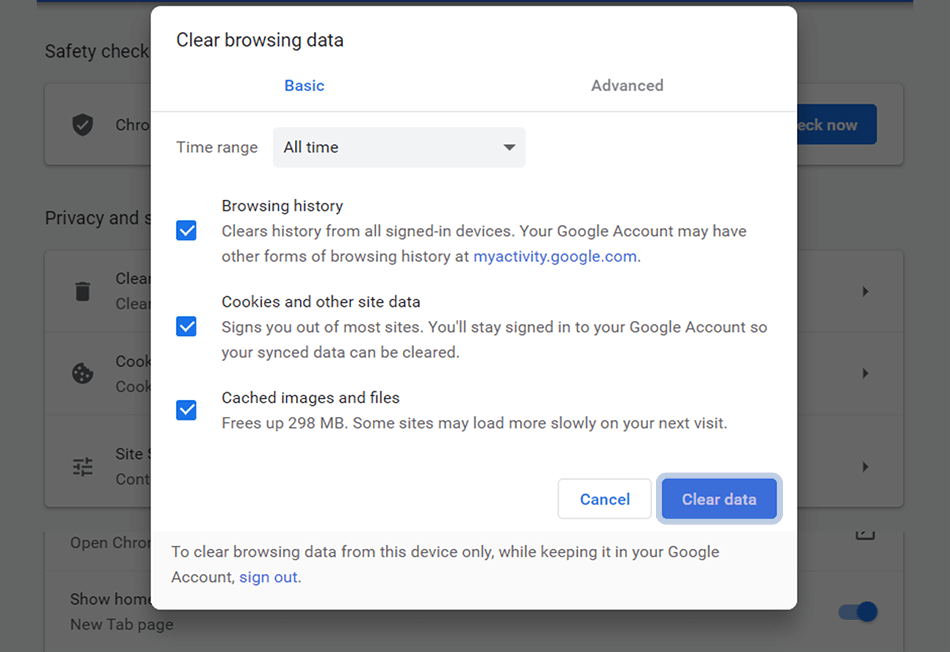Open the Time range dropdown
The height and width of the screenshot is (652, 950).
coord(398,147)
